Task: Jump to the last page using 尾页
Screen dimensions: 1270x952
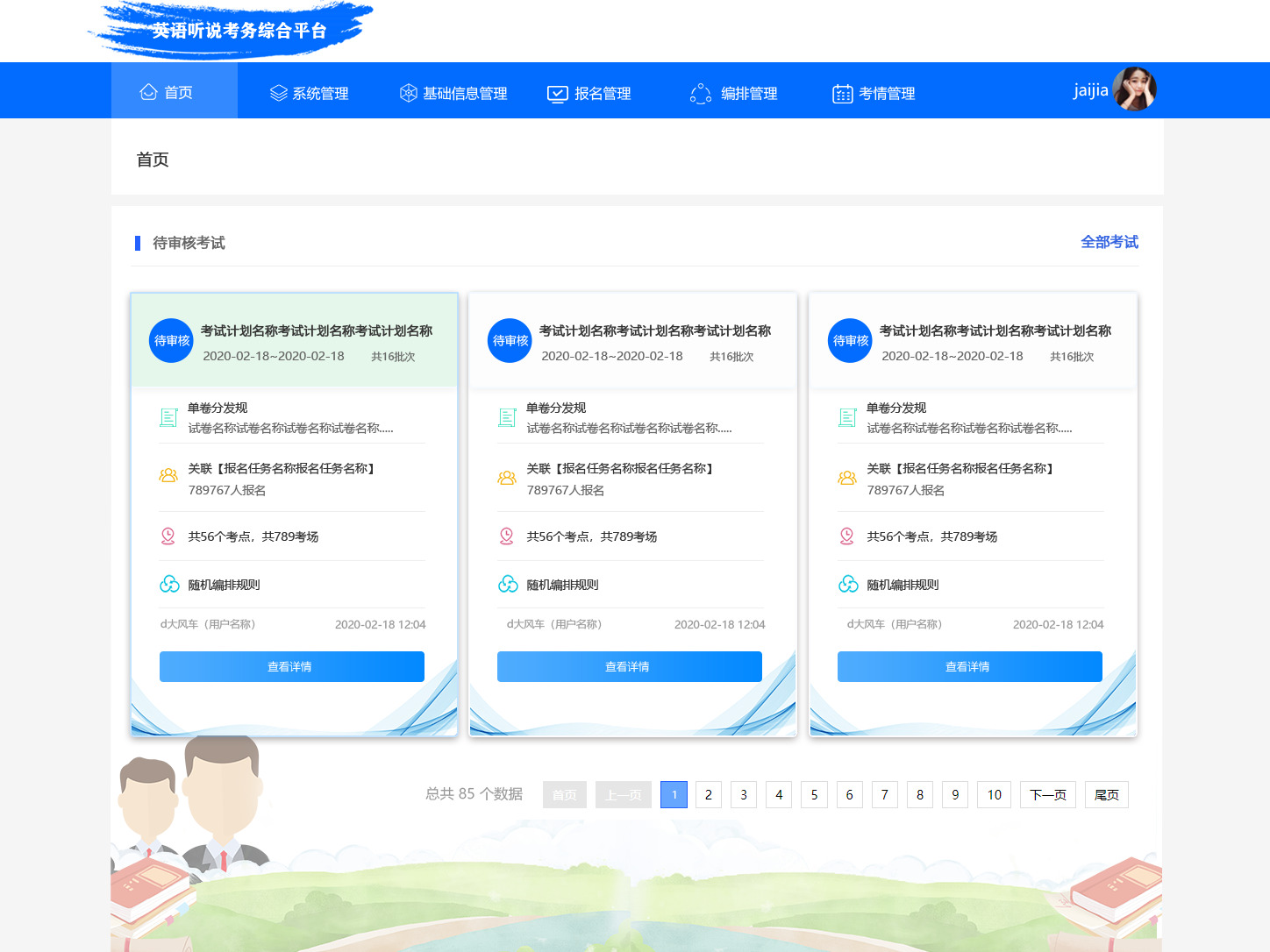Action: pos(1106,794)
